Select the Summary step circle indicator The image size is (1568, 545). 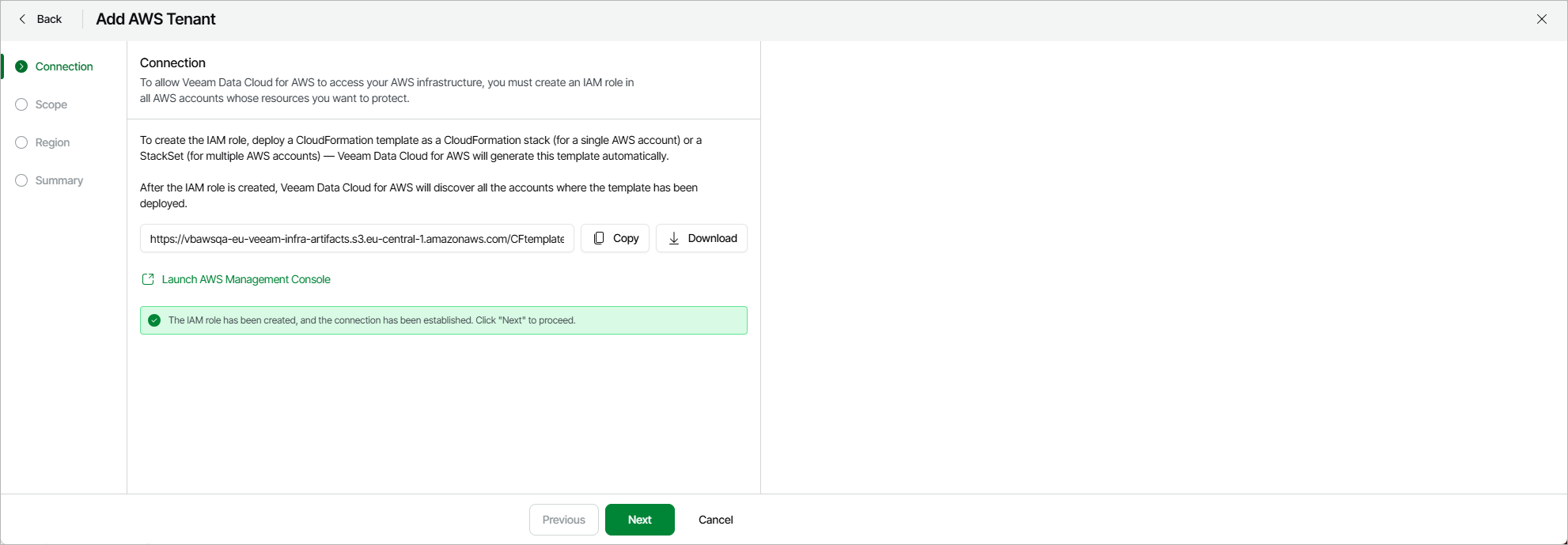click(21, 180)
